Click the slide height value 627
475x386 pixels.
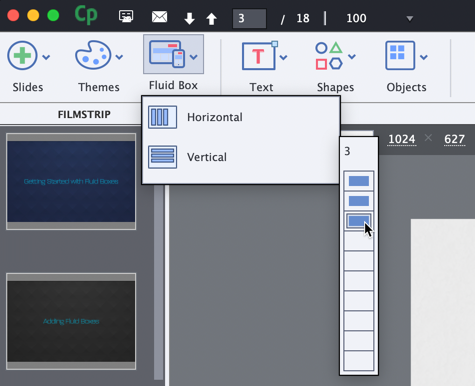point(454,139)
